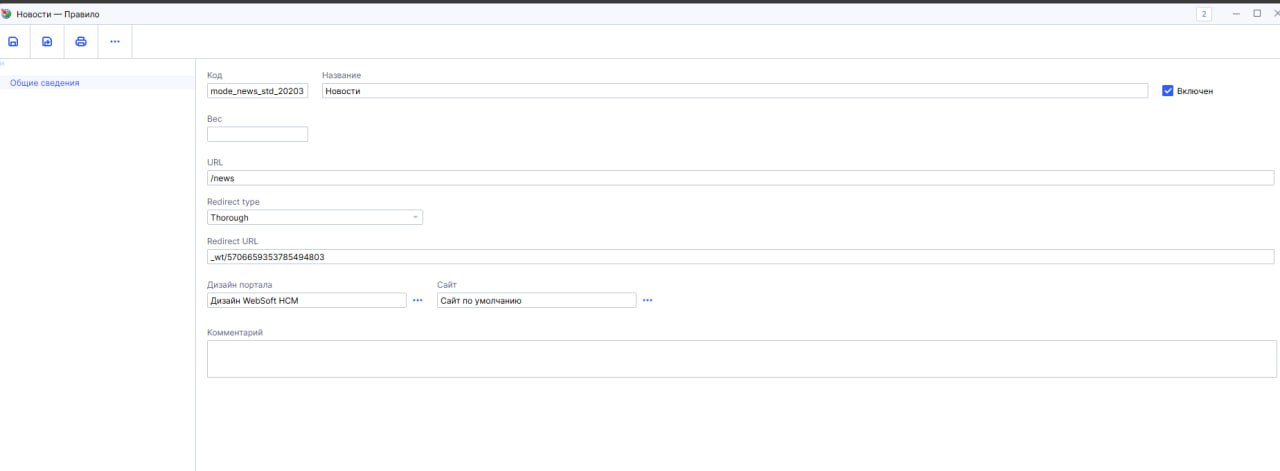Collapse the left sidebar panel handle
Screen dimensions: 1280x471
click(3, 63)
